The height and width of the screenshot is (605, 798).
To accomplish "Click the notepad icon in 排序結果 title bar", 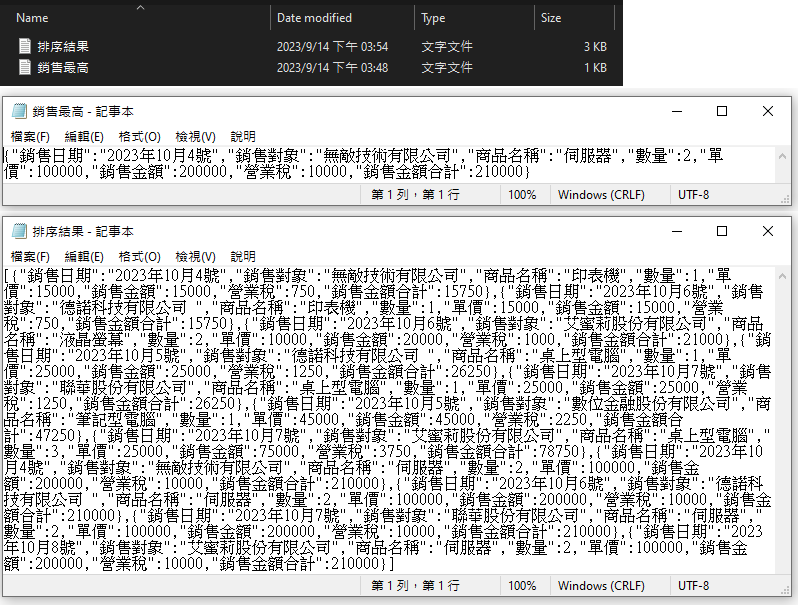I will point(19,231).
